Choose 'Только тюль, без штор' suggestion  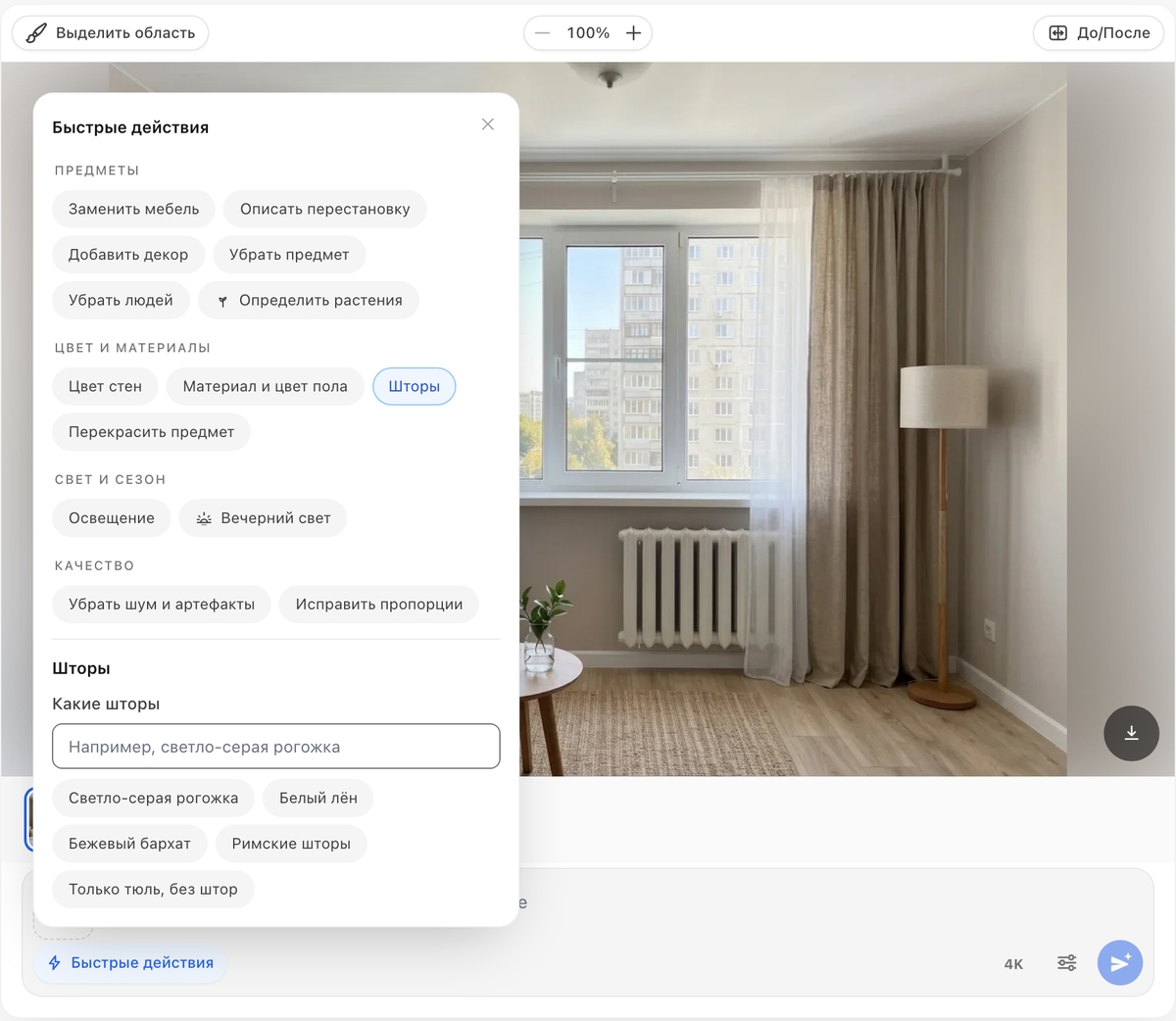point(153,890)
